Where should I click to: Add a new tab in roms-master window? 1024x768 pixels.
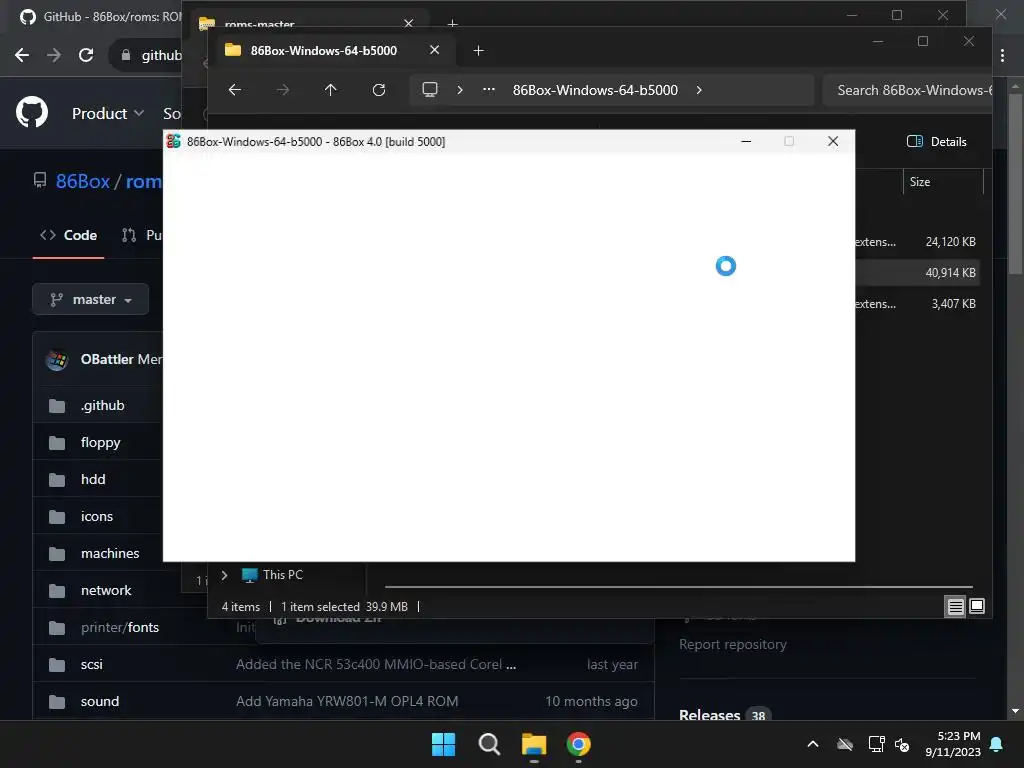(x=452, y=24)
